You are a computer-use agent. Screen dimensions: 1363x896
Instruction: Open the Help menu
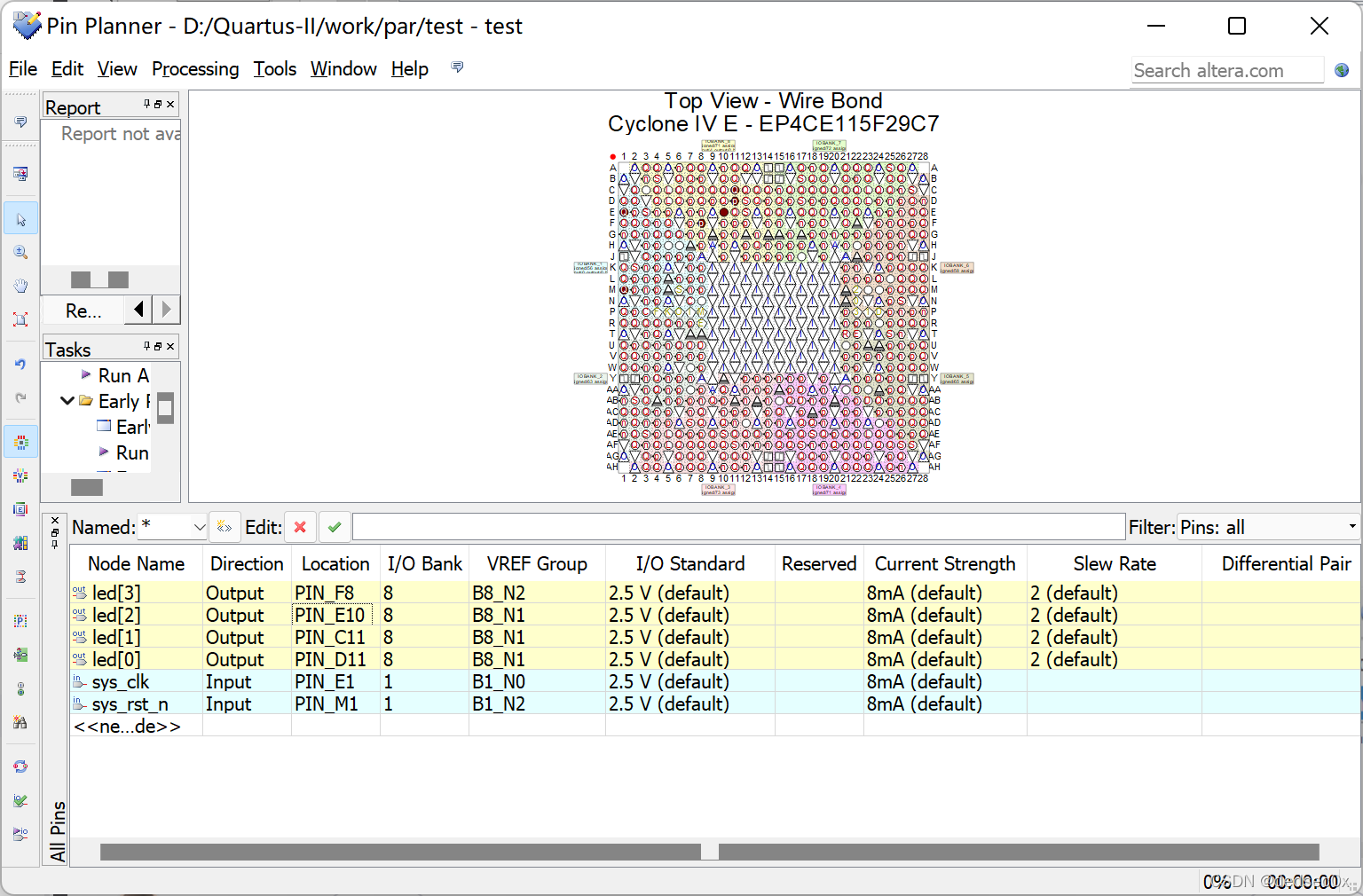point(410,69)
